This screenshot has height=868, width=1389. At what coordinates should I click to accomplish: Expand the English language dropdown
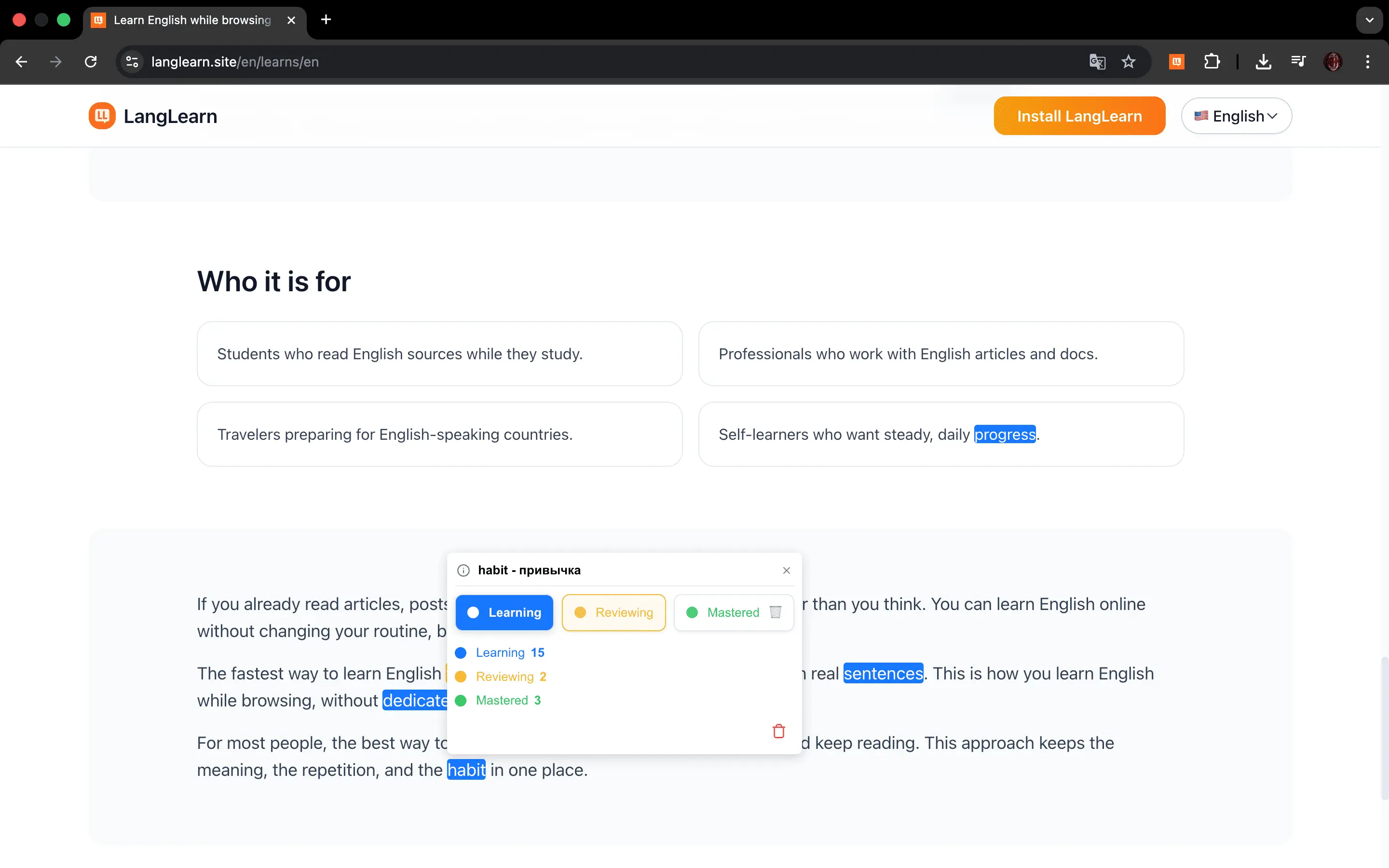pos(1236,116)
